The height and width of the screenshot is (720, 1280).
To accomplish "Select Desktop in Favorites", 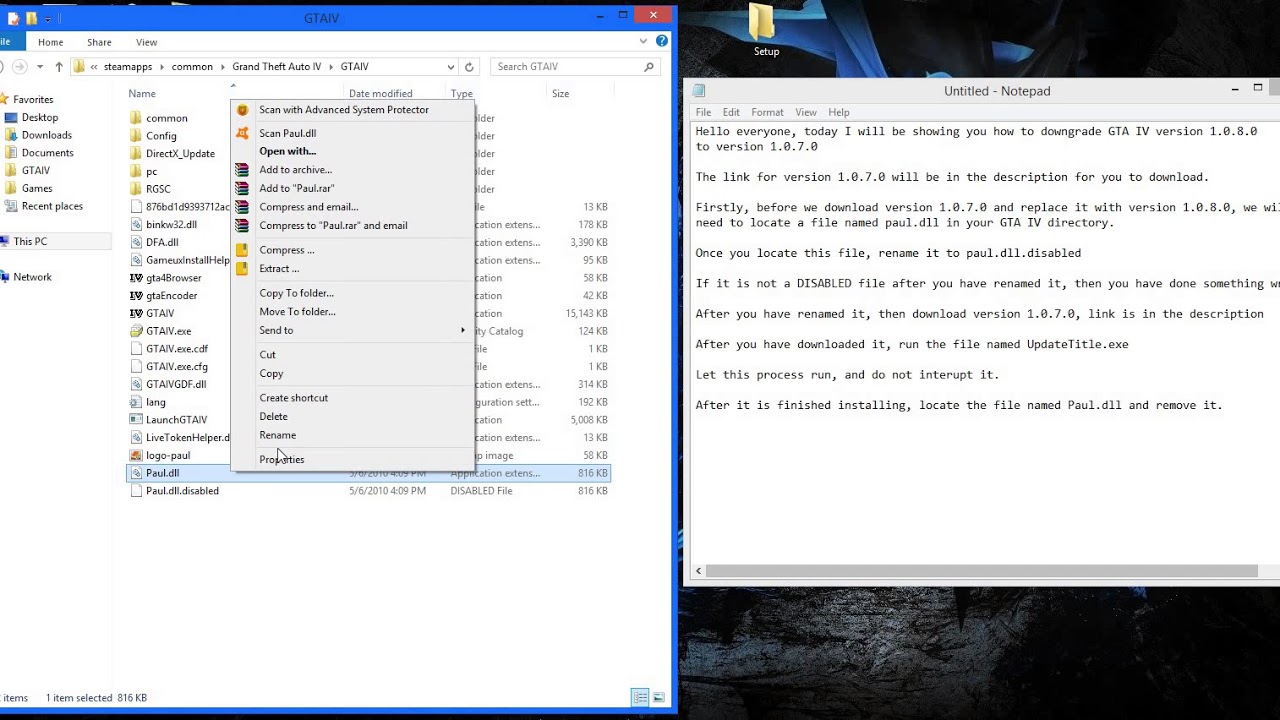I will click(x=40, y=117).
